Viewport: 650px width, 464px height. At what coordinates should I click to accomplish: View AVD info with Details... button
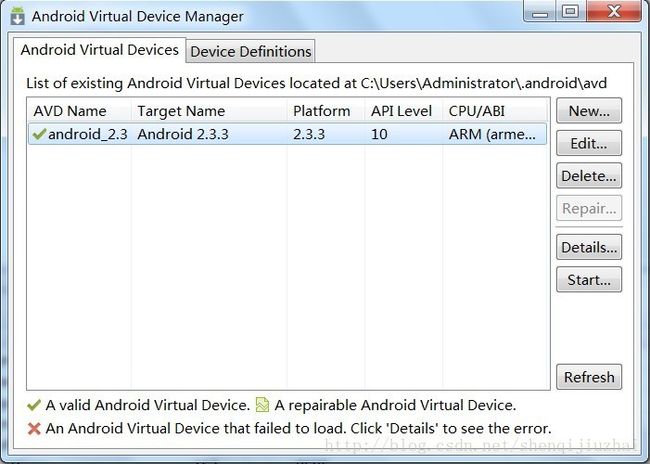point(589,247)
